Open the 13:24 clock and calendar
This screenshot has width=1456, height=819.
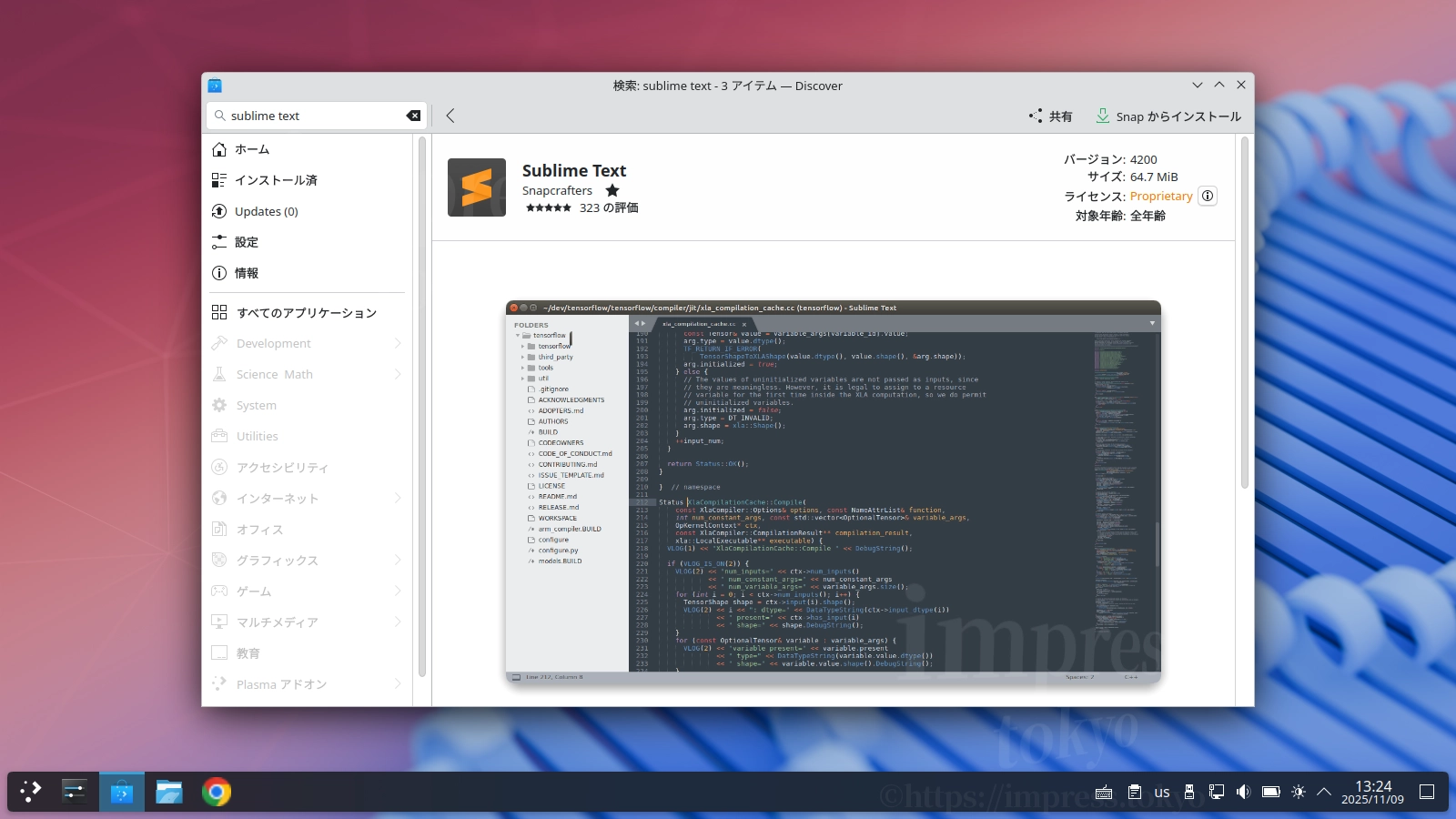coord(1372,792)
